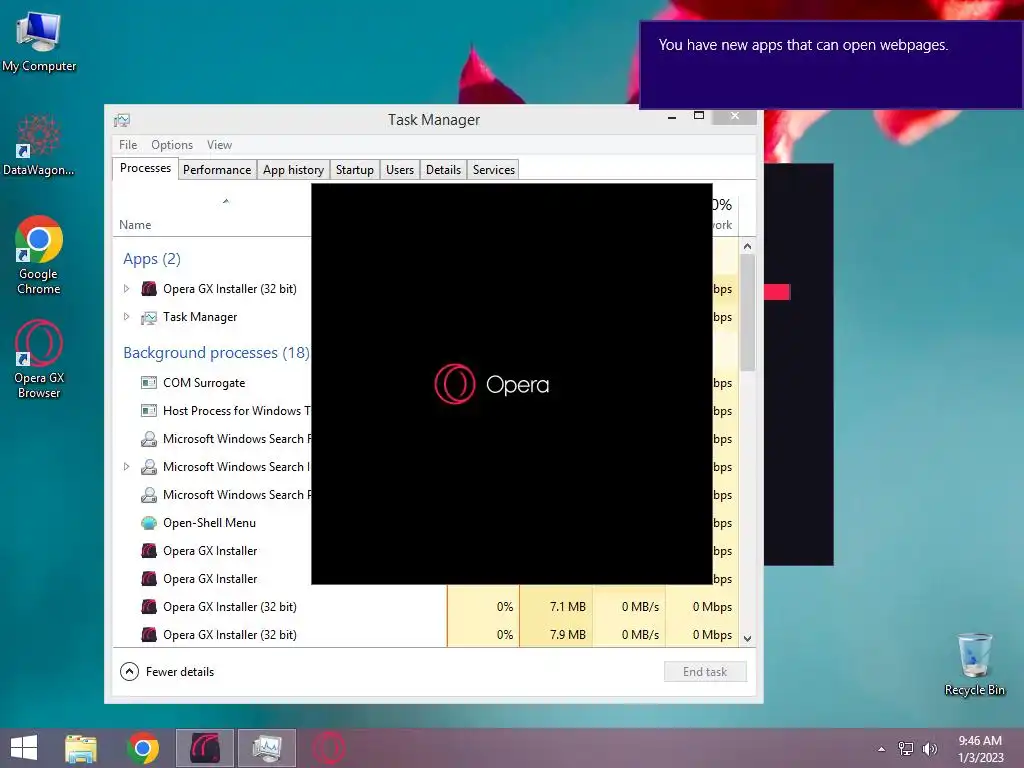Switch to the Users tab

pos(400,170)
